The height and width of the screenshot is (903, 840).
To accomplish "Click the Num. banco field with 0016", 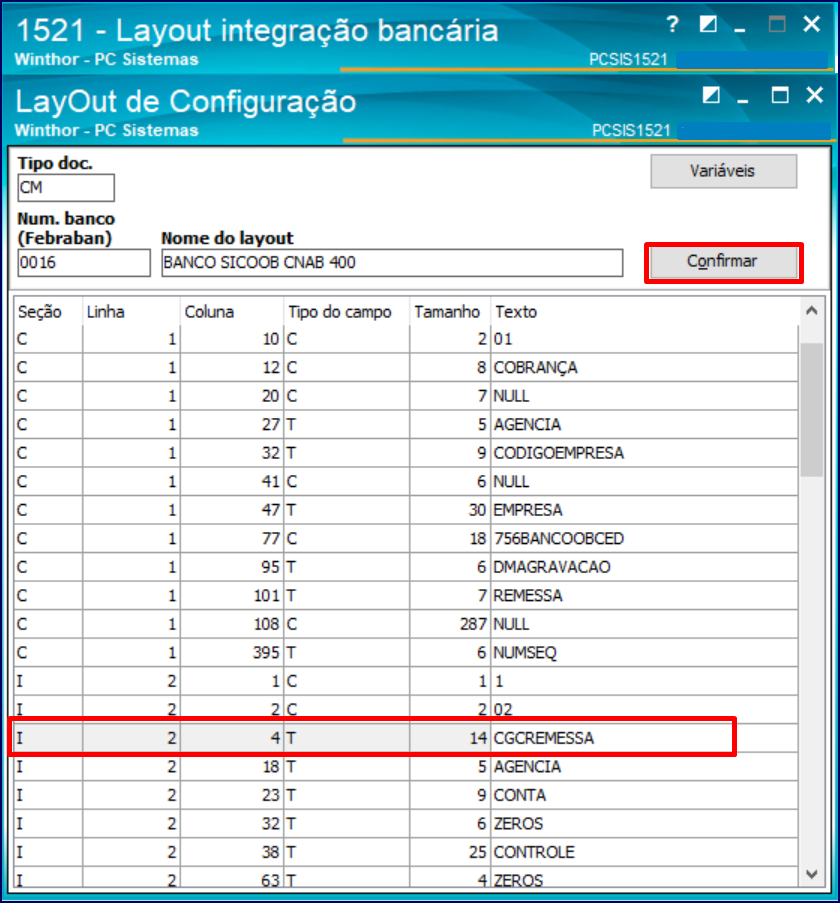I will [x=84, y=263].
